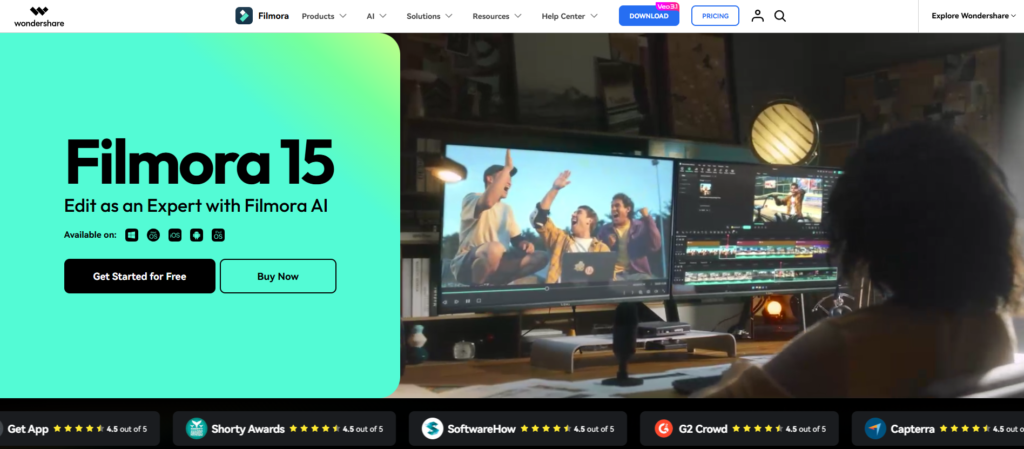Select the iOS platform icon
Viewport: 1024px width, 449px height.
(x=175, y=235)
